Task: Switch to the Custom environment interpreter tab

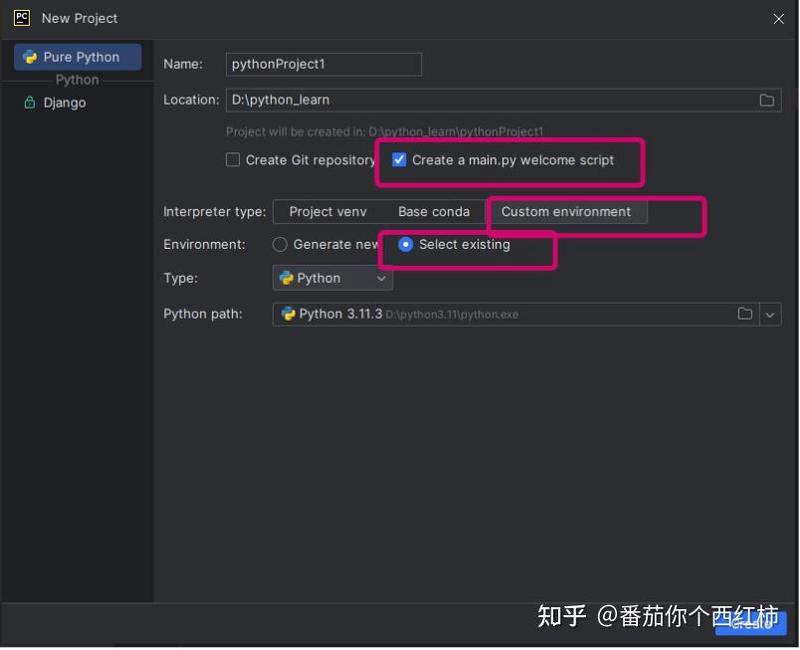Action: [x=566, y=212]
